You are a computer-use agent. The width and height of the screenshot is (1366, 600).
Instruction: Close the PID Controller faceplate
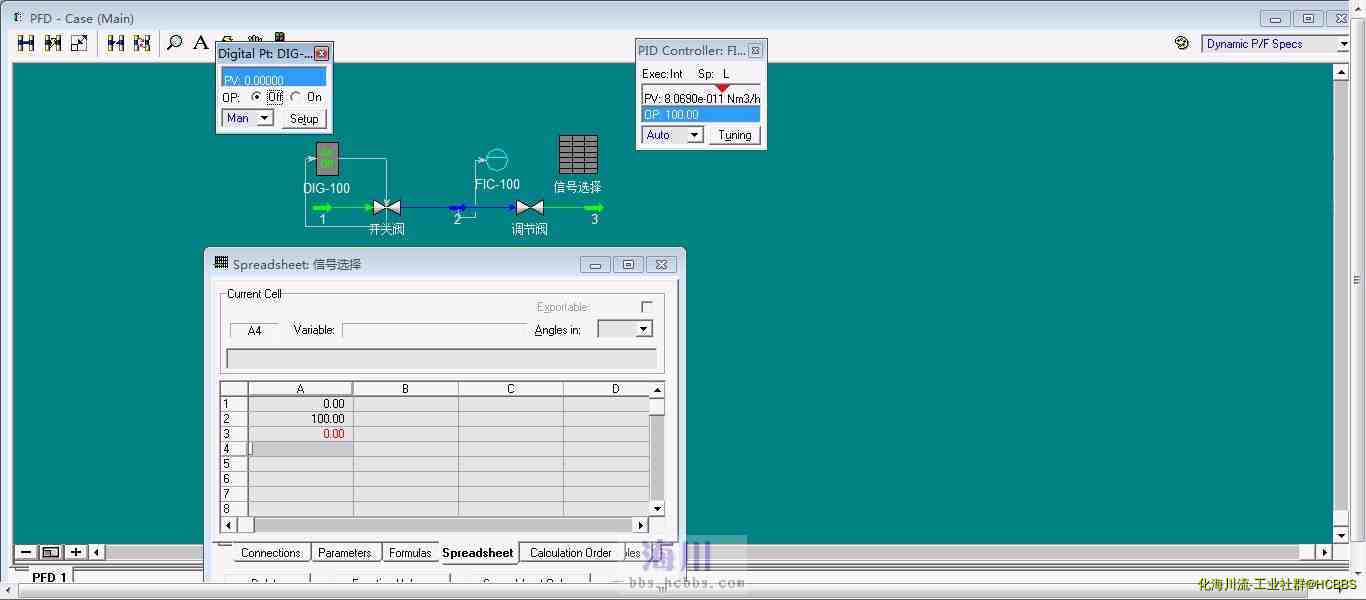(755, 50)
